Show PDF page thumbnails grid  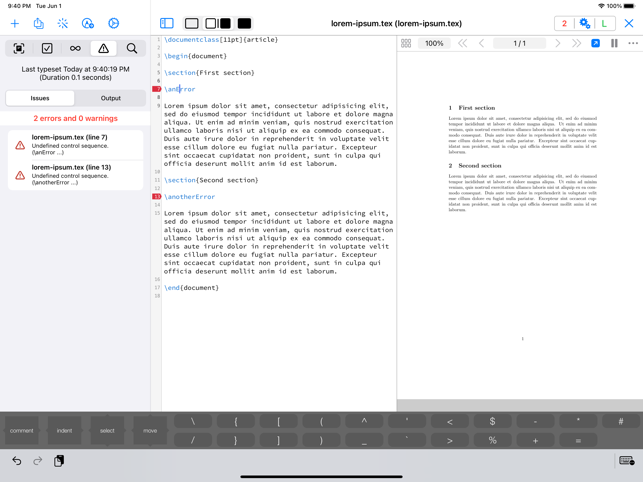pos(406,44)
